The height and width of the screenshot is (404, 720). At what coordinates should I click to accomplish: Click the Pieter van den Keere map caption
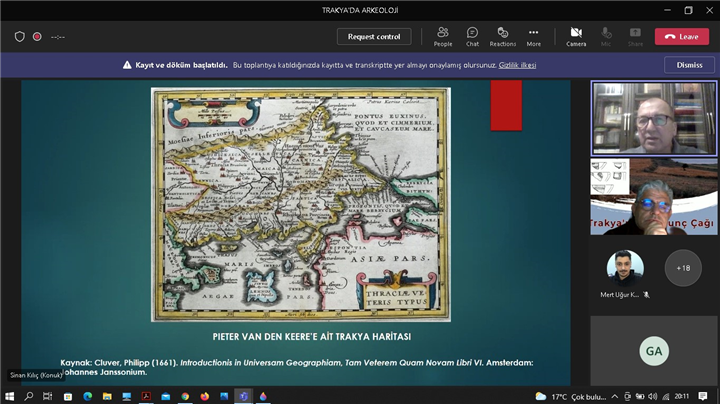(312, 337)
